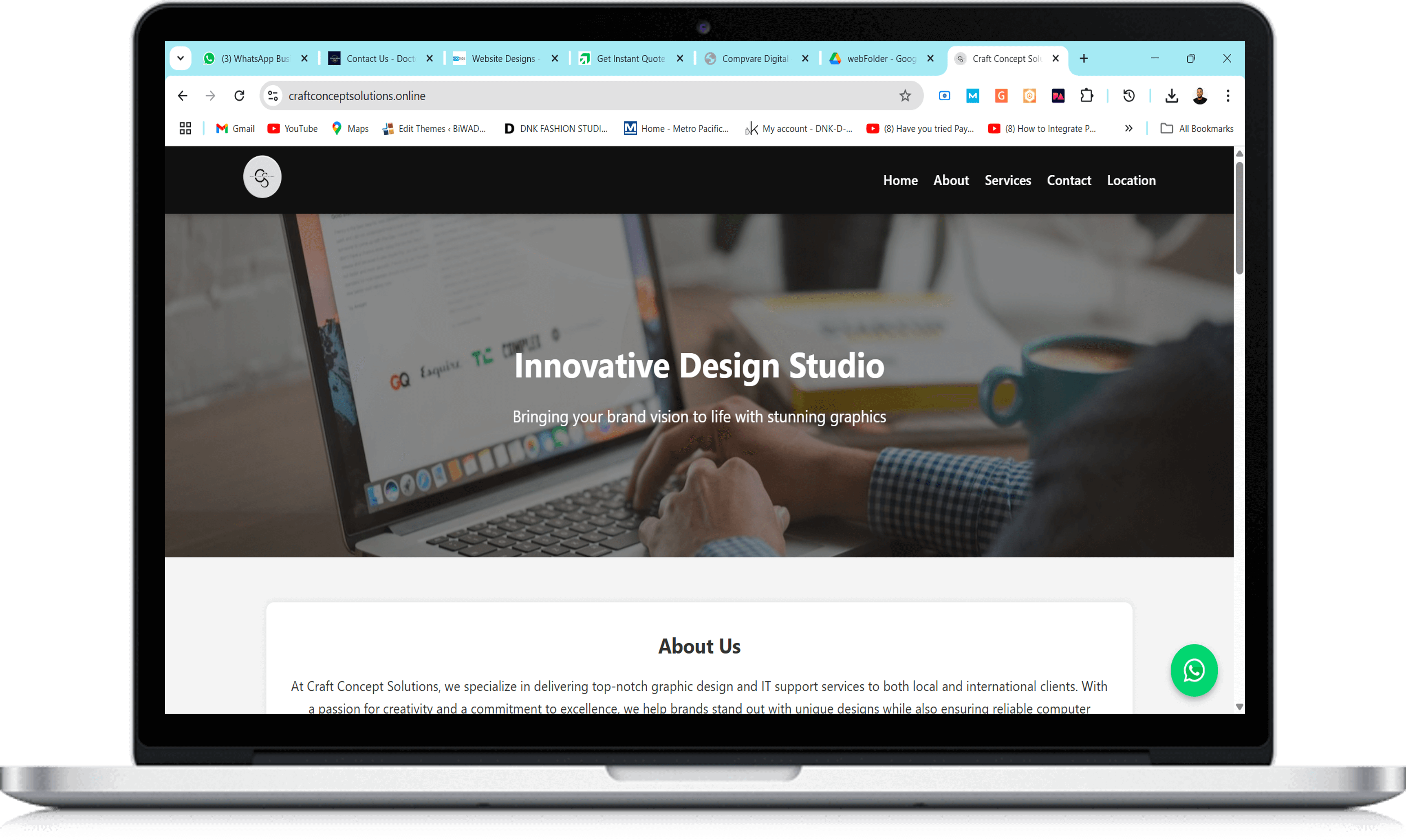Bookmark this page with the star icon
Screen dimensions: 1406x840
pyautogui.click(x=905, y=96)
